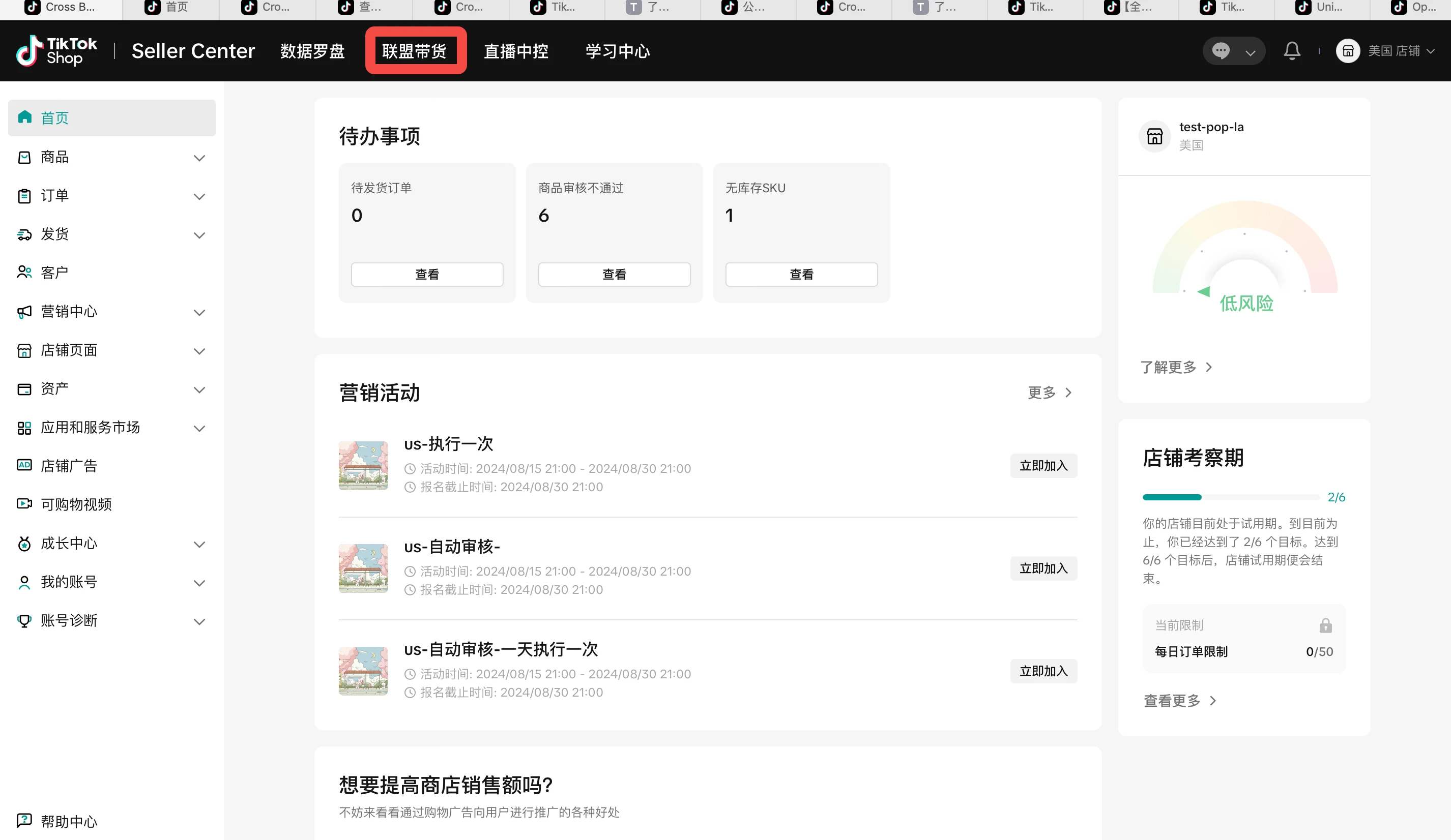This screenshot has width=1451, height=840.
Task: Click the 2/6 trial progress bar
Action: click(1231, 496)
